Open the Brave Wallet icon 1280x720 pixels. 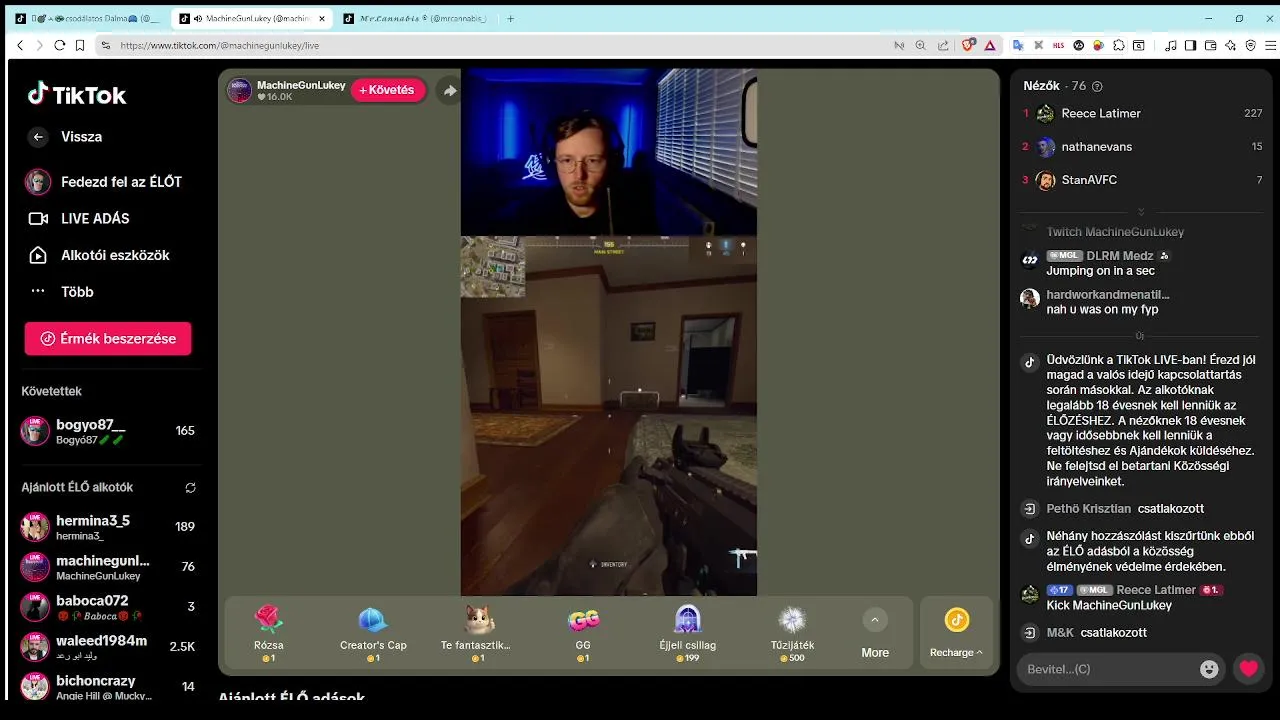[x=1210, y=46]
